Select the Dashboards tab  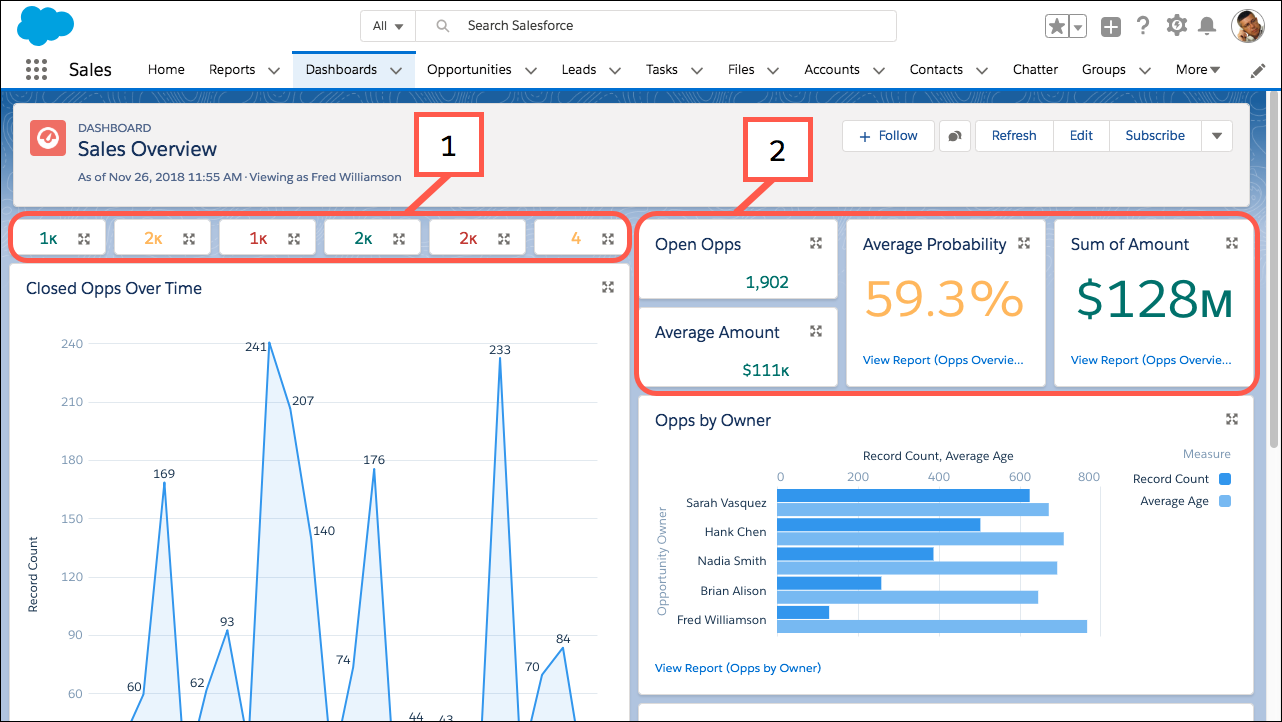341,70
